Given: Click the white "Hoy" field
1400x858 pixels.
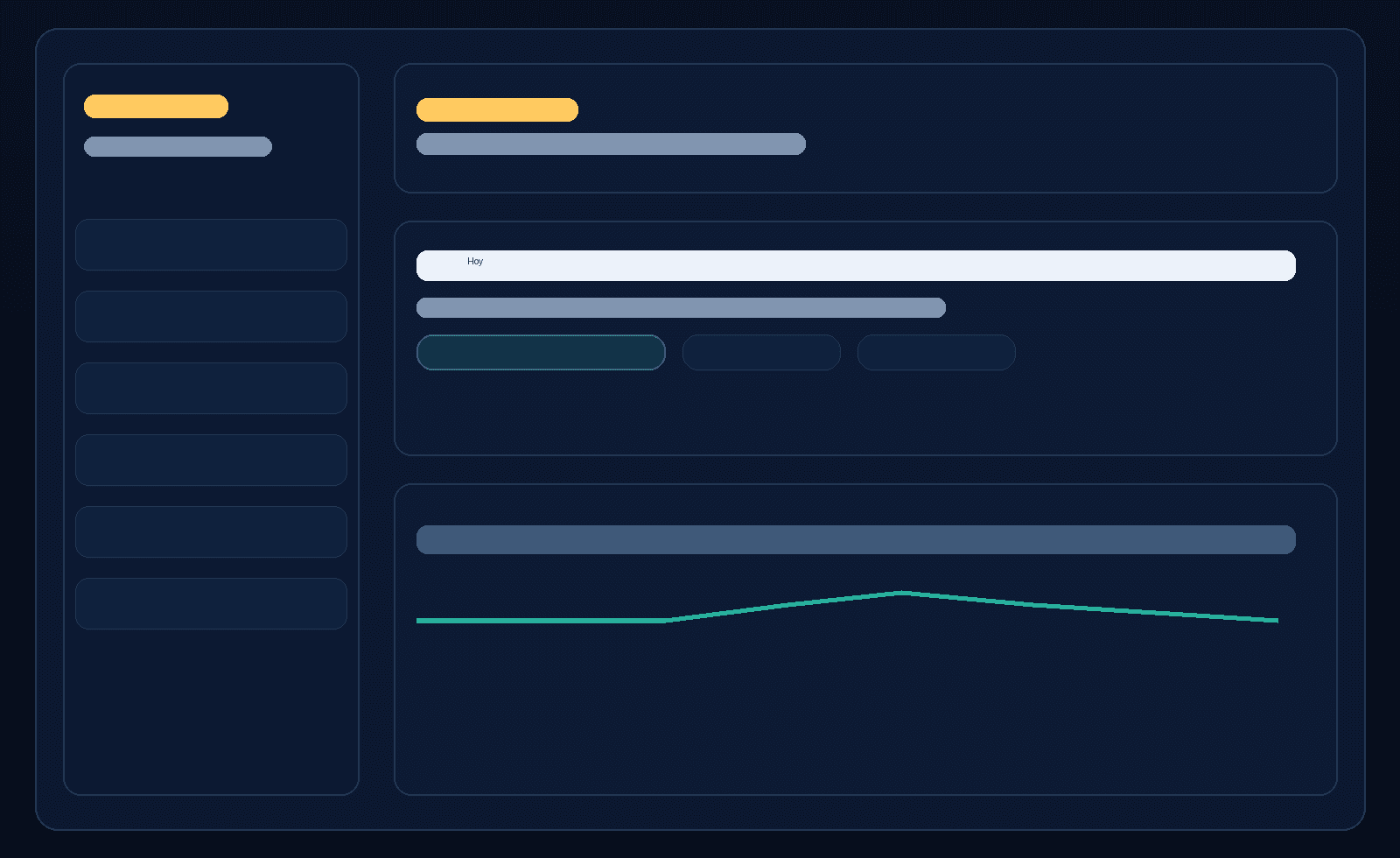Looking at the screenshot, I should [x=856, y=265].
